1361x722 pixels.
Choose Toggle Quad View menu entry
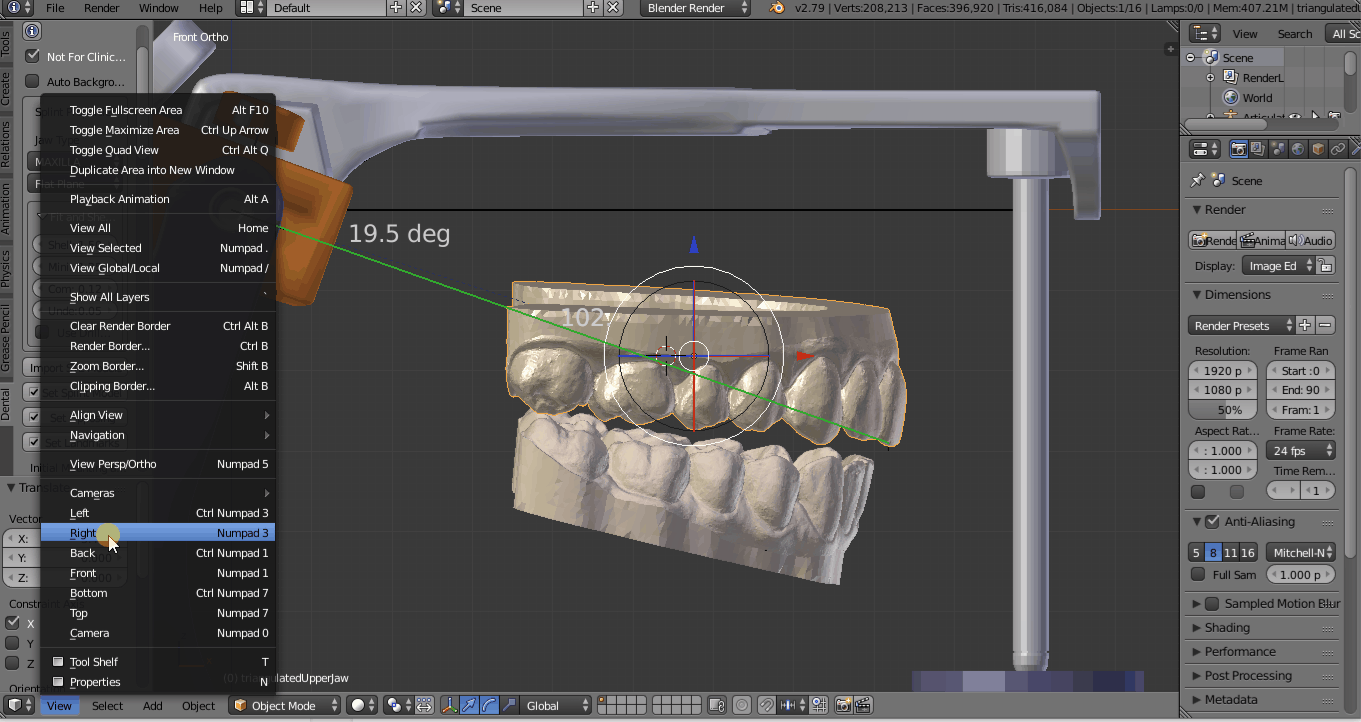[x=157, y=150]
